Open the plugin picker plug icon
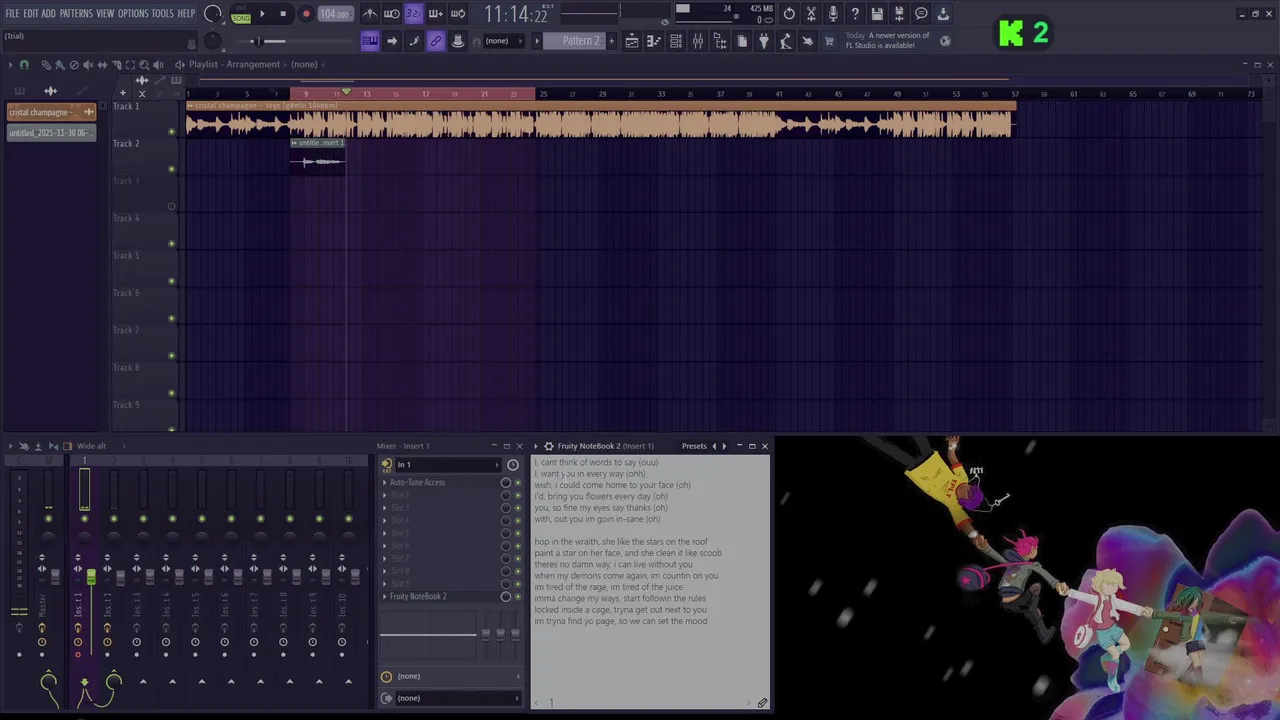This screenshot has height=720, width=1280. pyautogui.click(x=764, y=41)
